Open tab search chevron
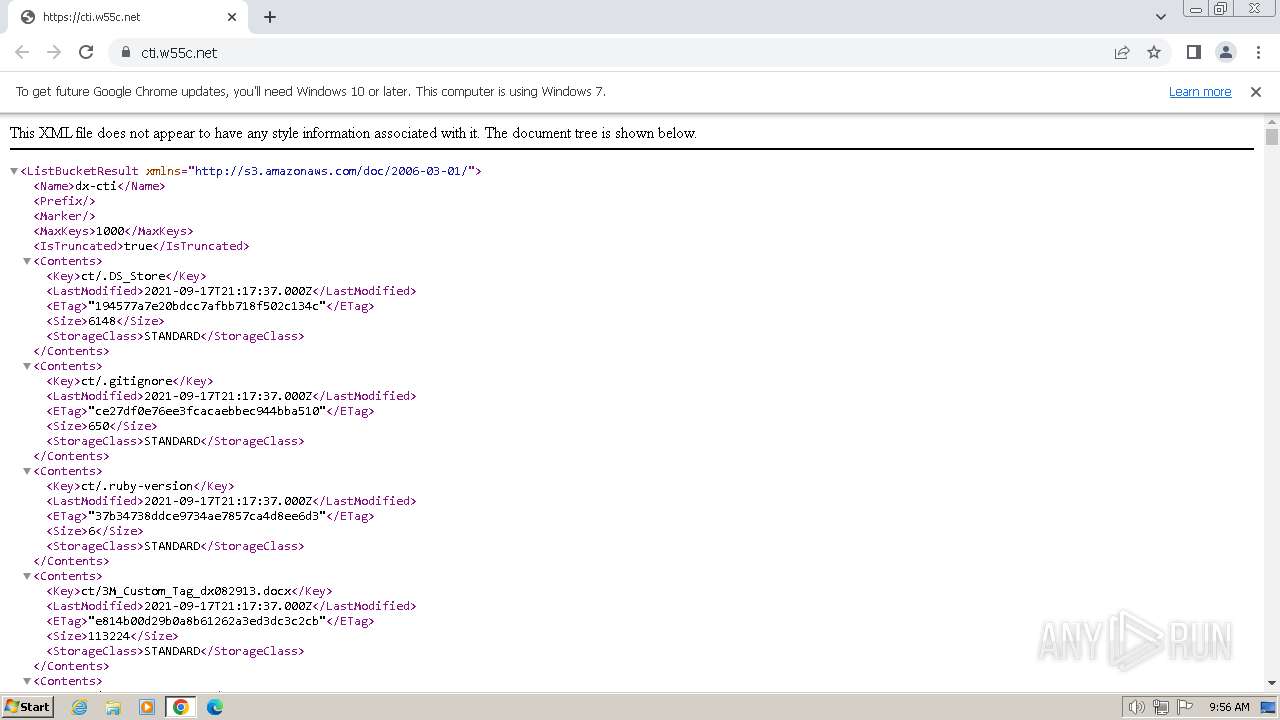This screenshot has width=1280, height=720. [x=1160, y=17]
